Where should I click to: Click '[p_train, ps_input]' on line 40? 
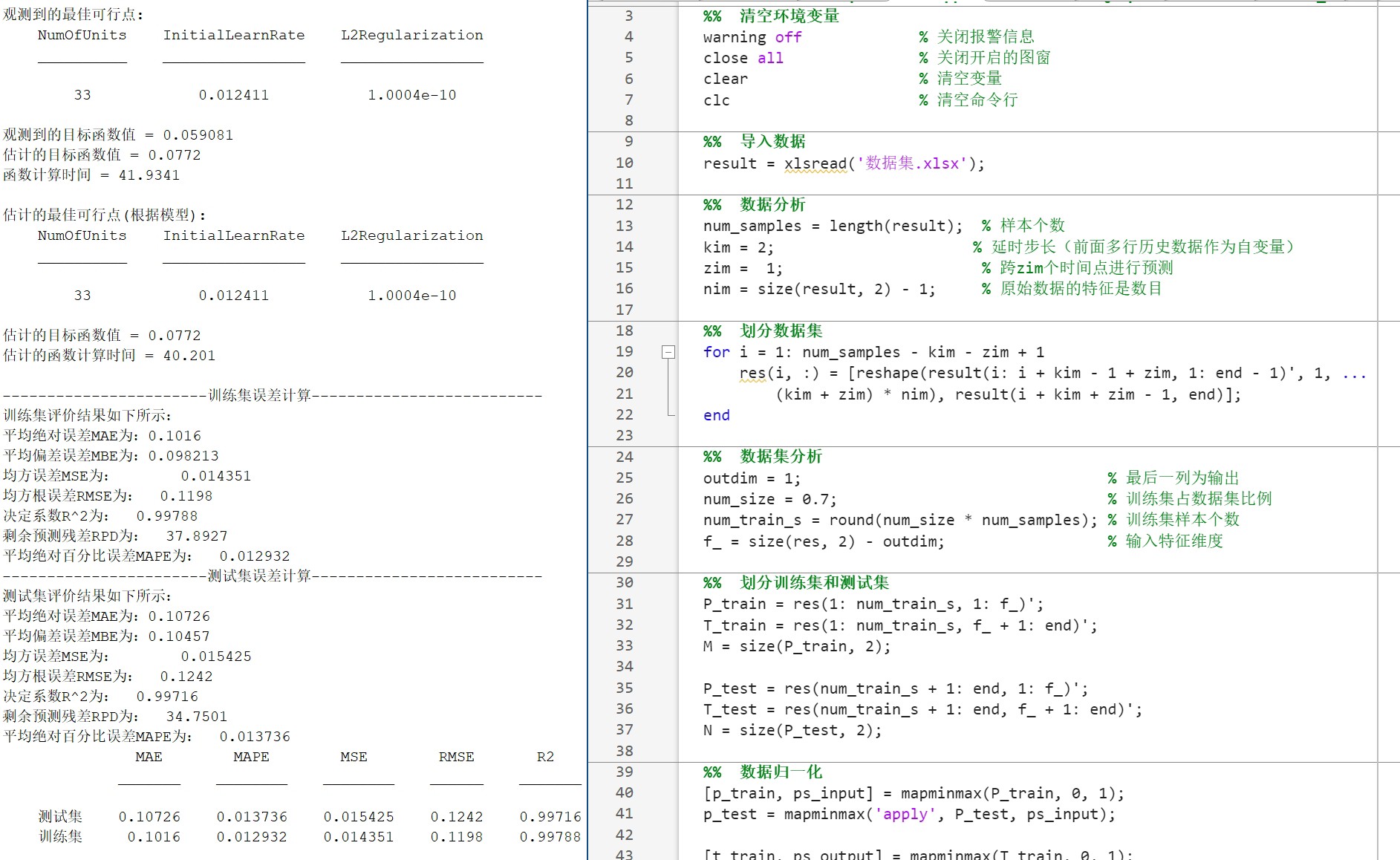click(x=788, y=793)
